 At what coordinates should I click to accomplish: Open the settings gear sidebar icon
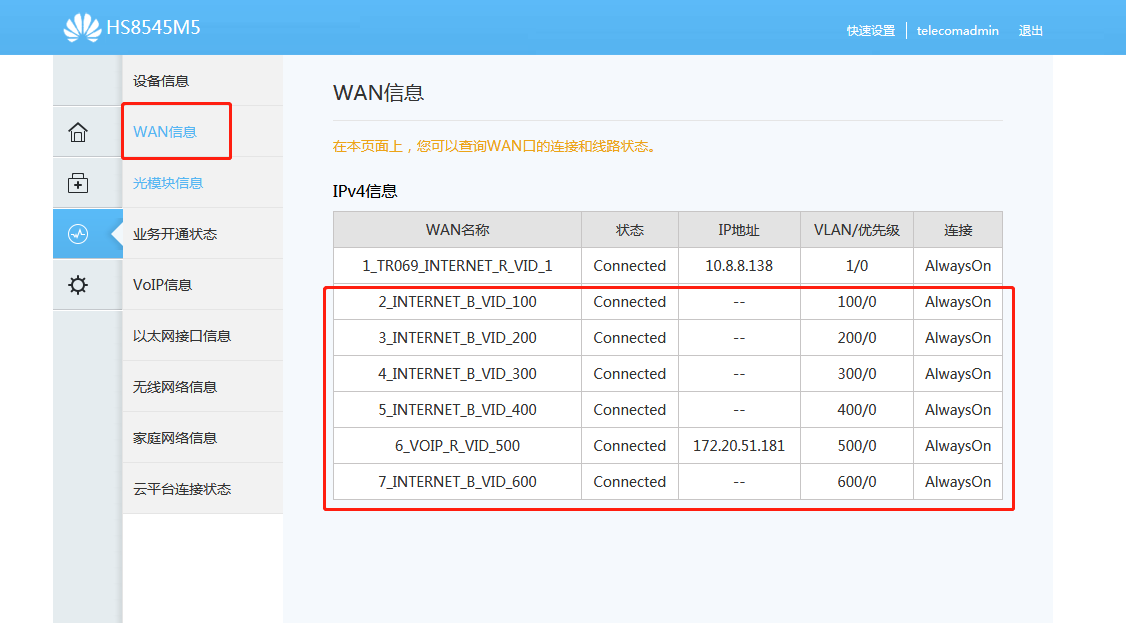(78, 285)
